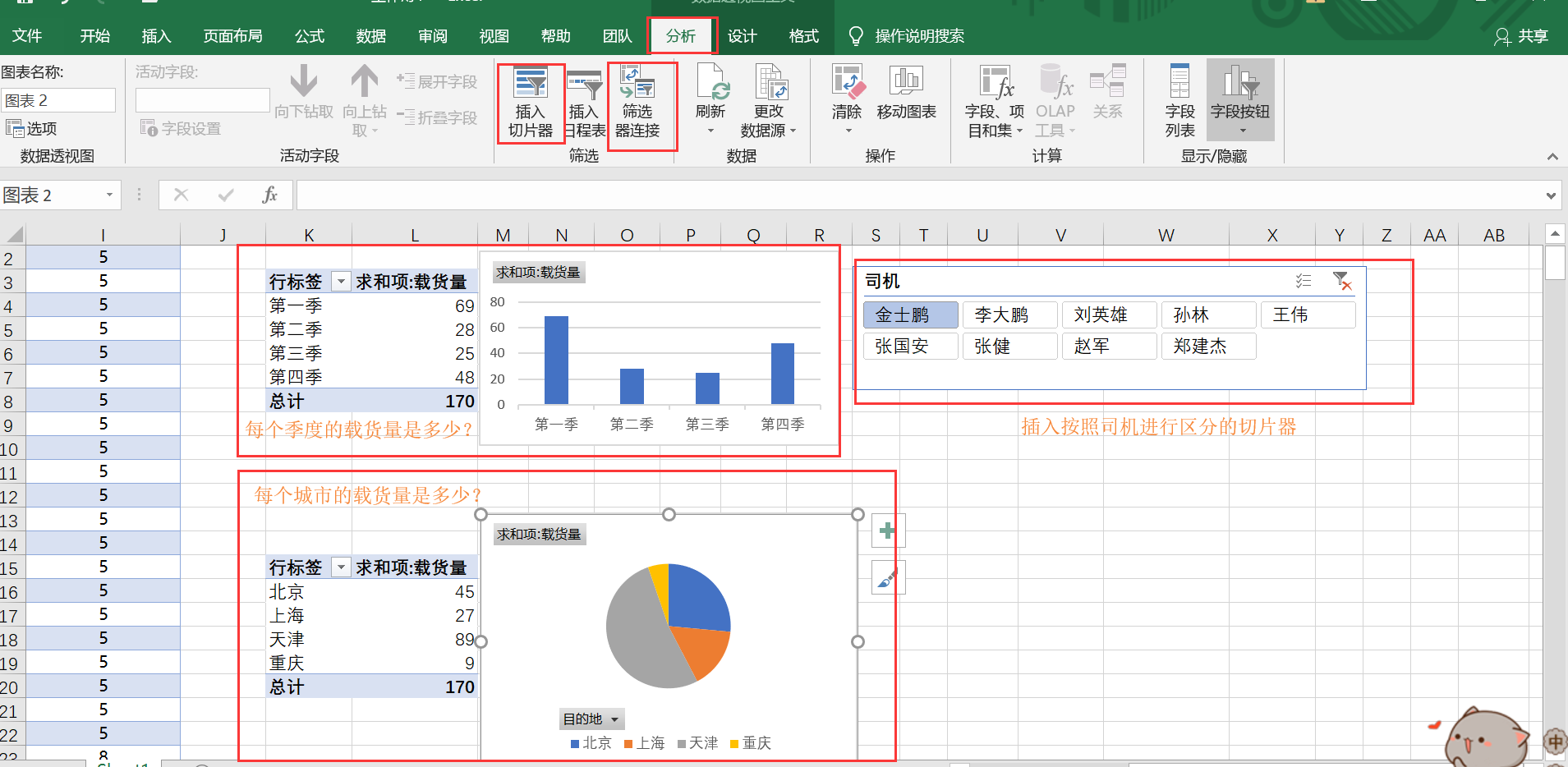Click the 刷新 refresh icon

tap(710, 90)
